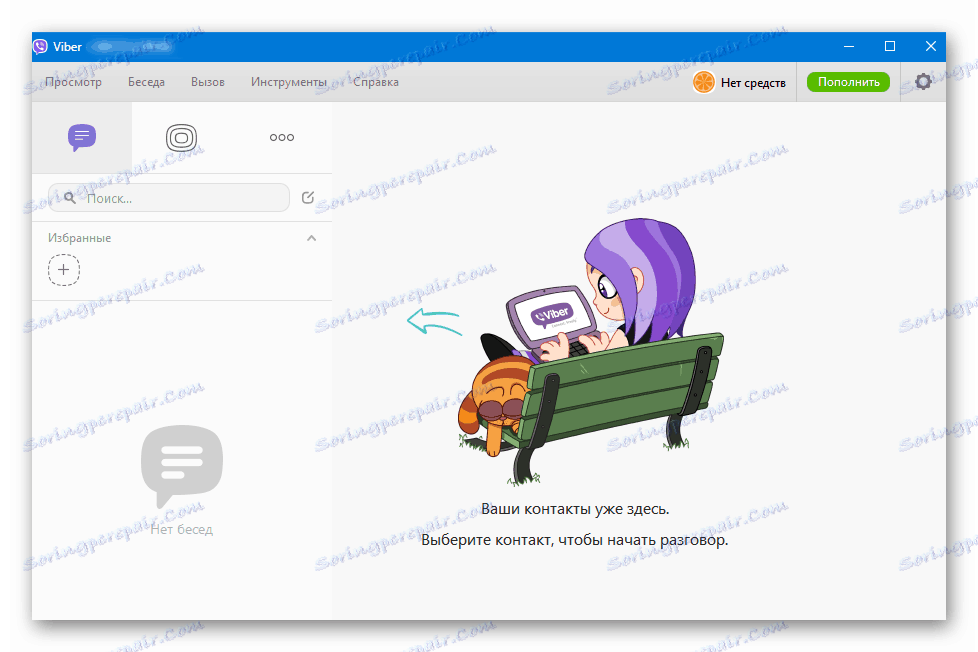
Task: Open the More options ellipsis icon
Action: pos(281,137)
